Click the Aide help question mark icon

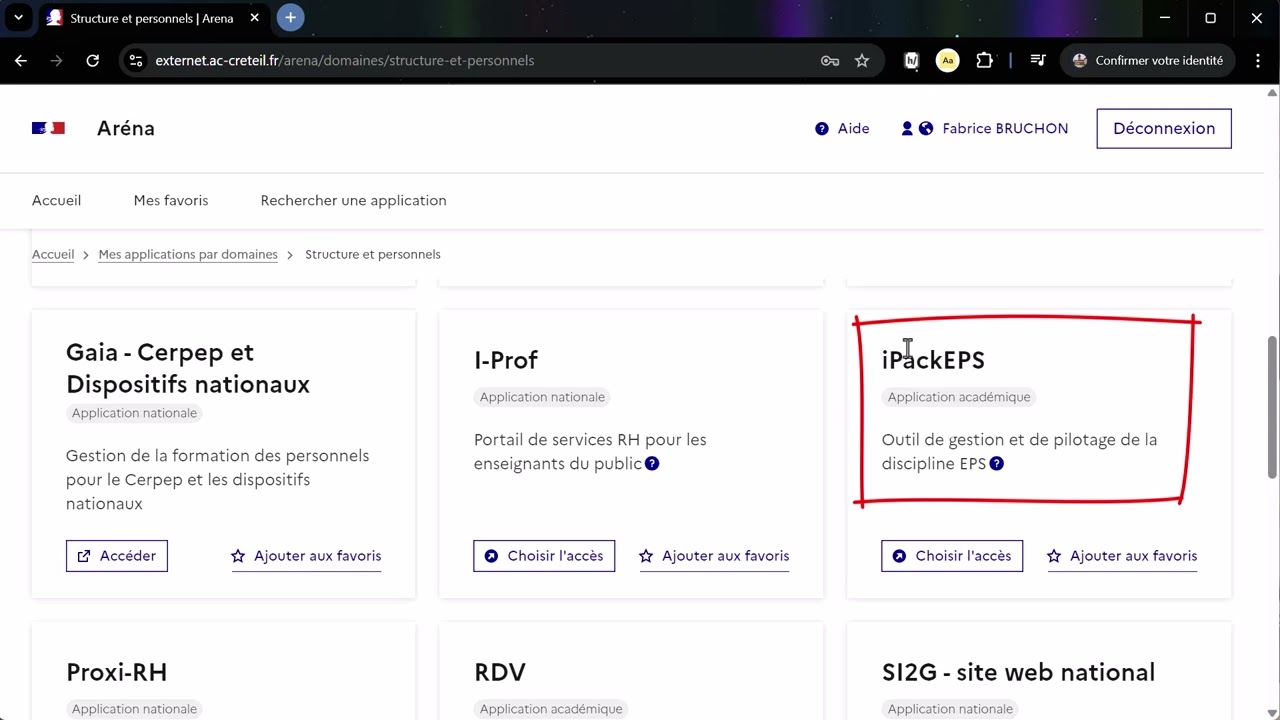click(x=822, y=128)
